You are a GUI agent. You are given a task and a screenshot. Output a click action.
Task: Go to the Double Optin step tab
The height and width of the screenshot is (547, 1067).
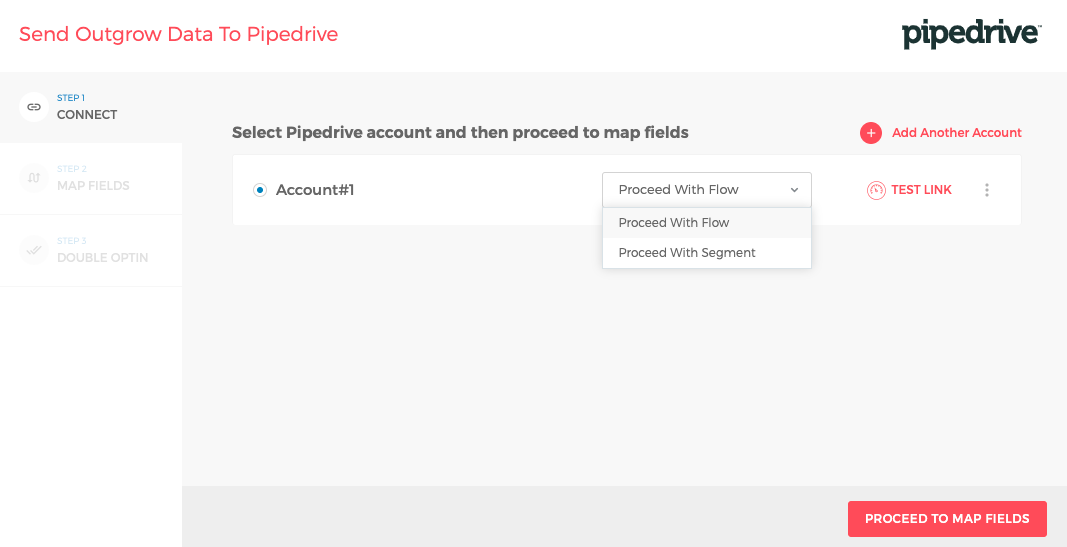(102, 257)
